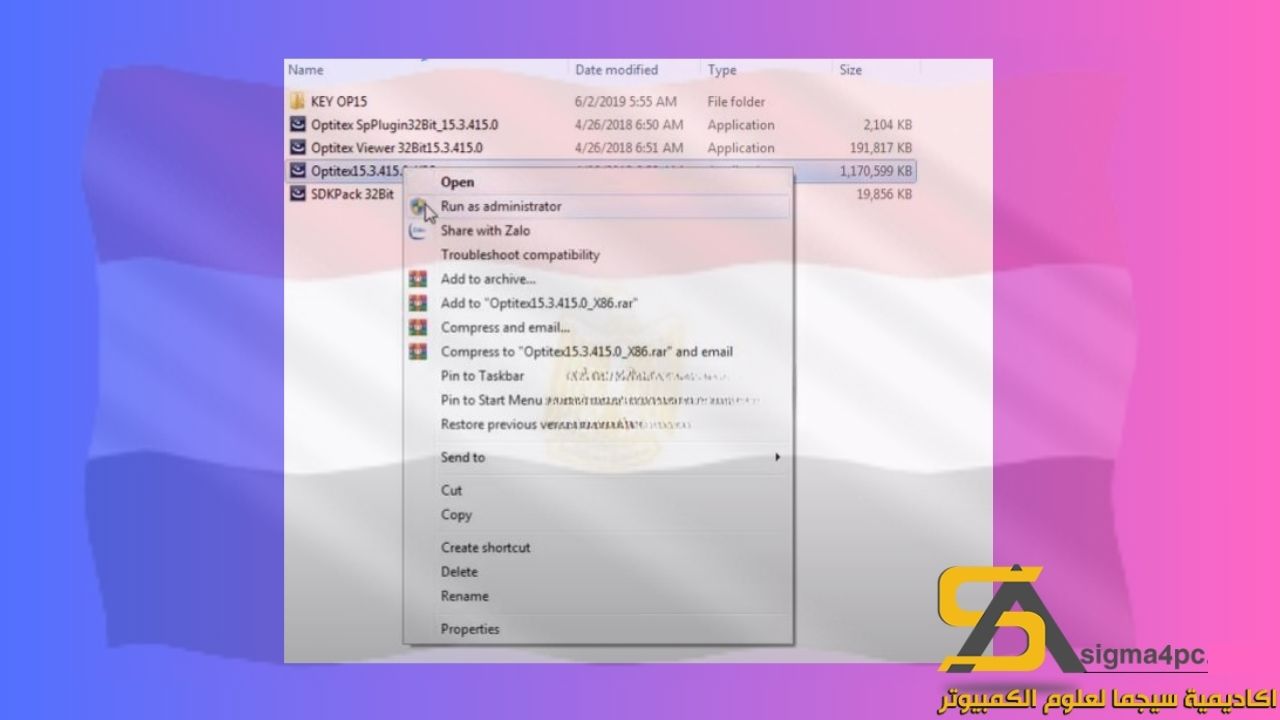Click WinRAR icon beside Compress and email

tap(418, 327)
